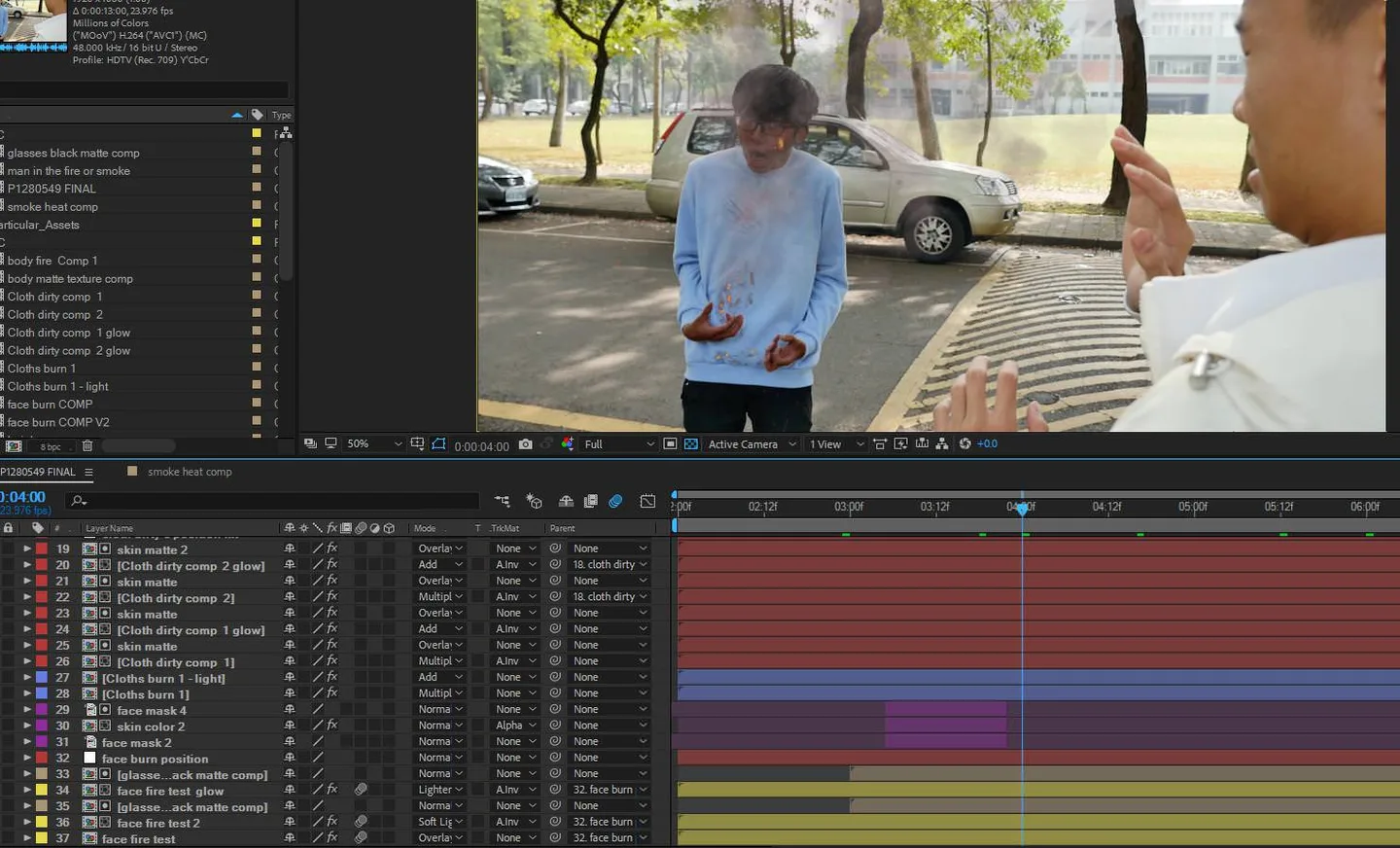Screen dimensions: 1400x848
Task: Show channel and color management settings icon
Action: point(568,443)
